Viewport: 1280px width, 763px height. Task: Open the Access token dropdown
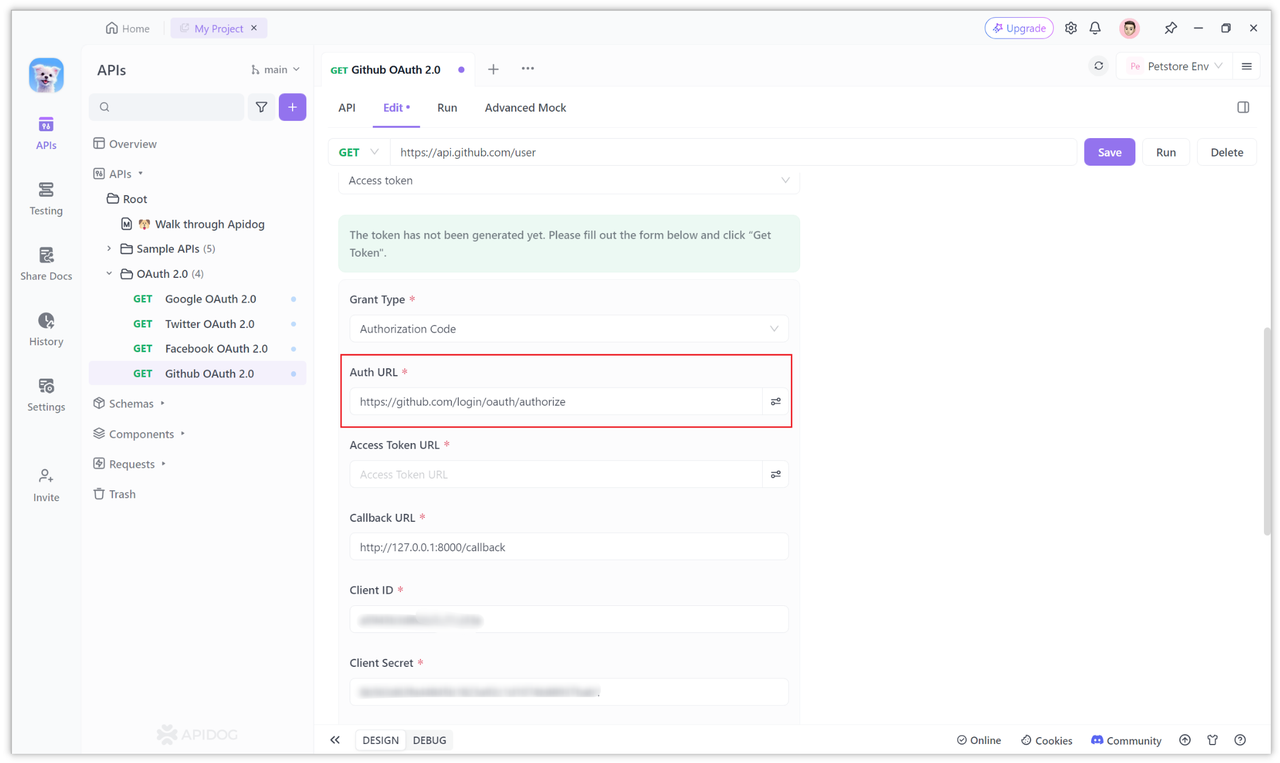(569, 181)
